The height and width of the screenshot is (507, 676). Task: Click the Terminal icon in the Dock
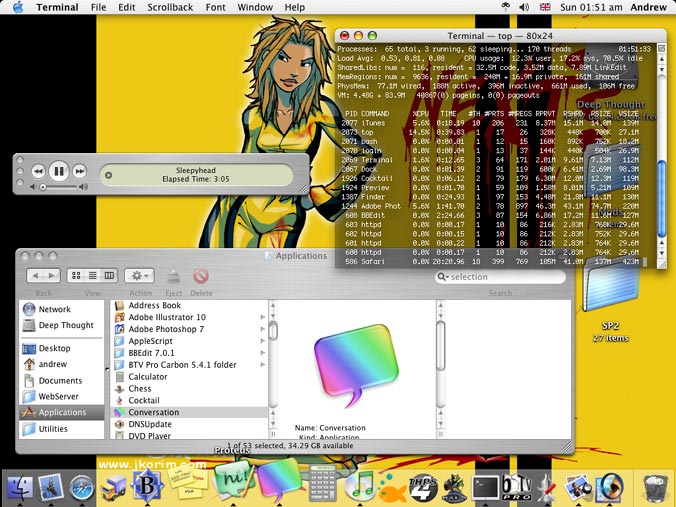tap(486, 488)
